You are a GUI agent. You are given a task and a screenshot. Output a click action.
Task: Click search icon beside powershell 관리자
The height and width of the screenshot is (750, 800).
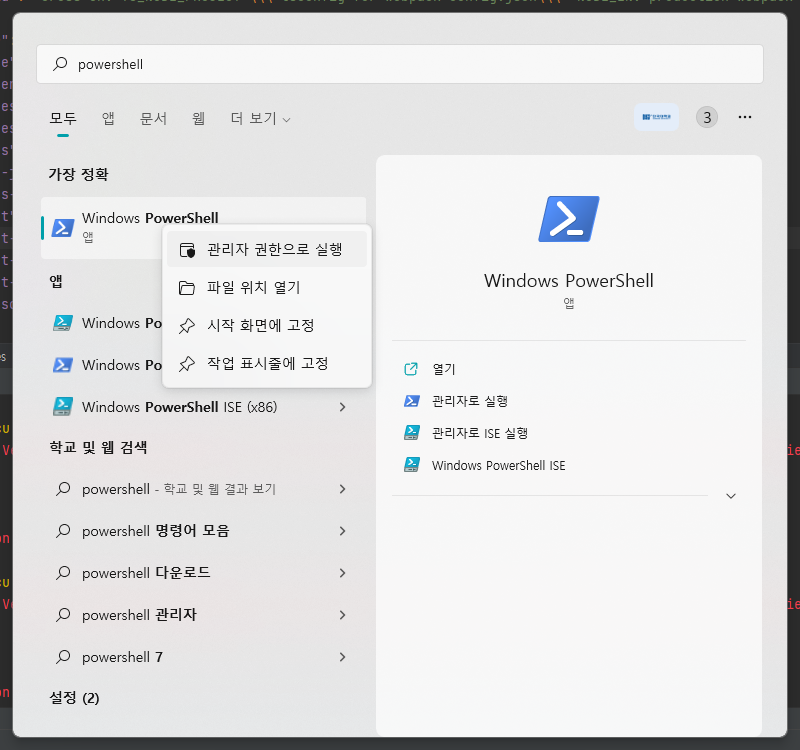point(63,614)
